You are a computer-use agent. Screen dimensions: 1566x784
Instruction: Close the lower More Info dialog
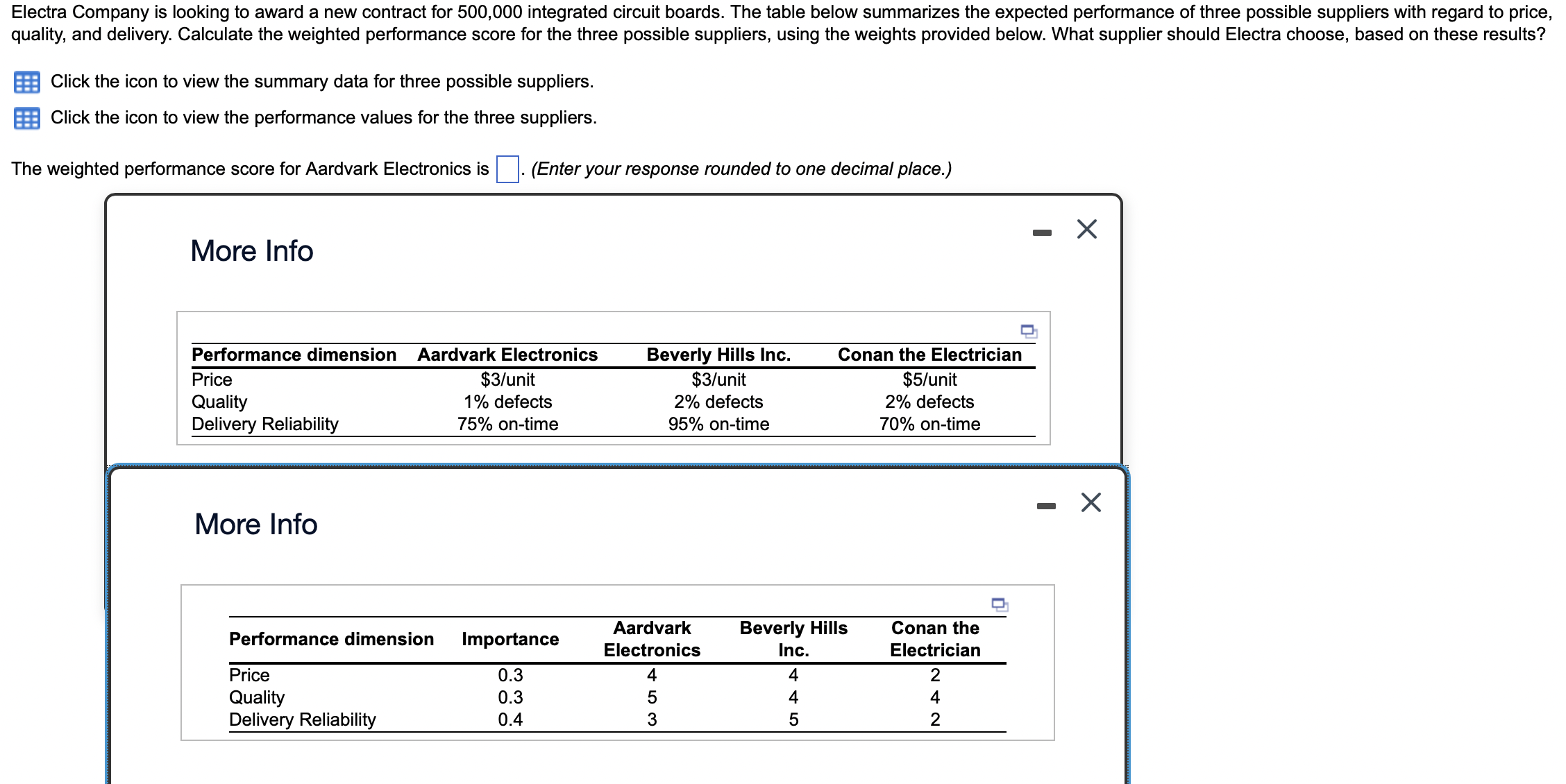tap(1091, 502)
